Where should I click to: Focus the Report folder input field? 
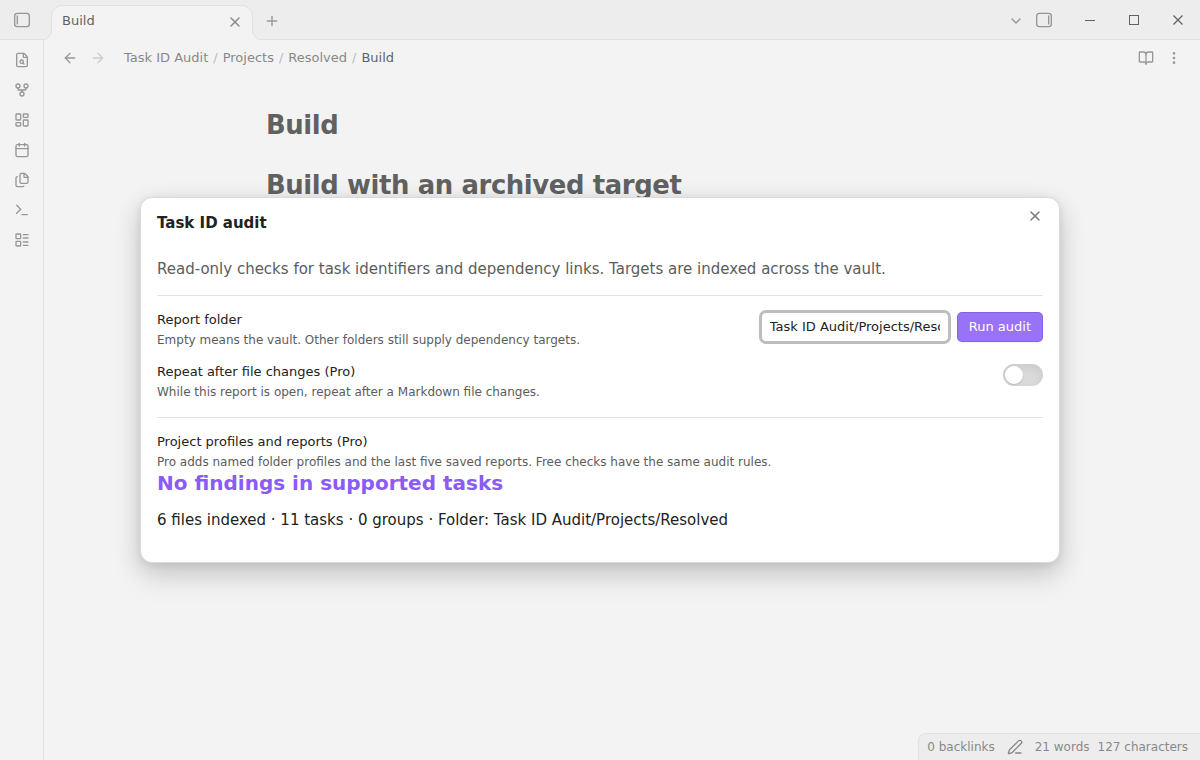pyautogui.click(x=855, y=327)
